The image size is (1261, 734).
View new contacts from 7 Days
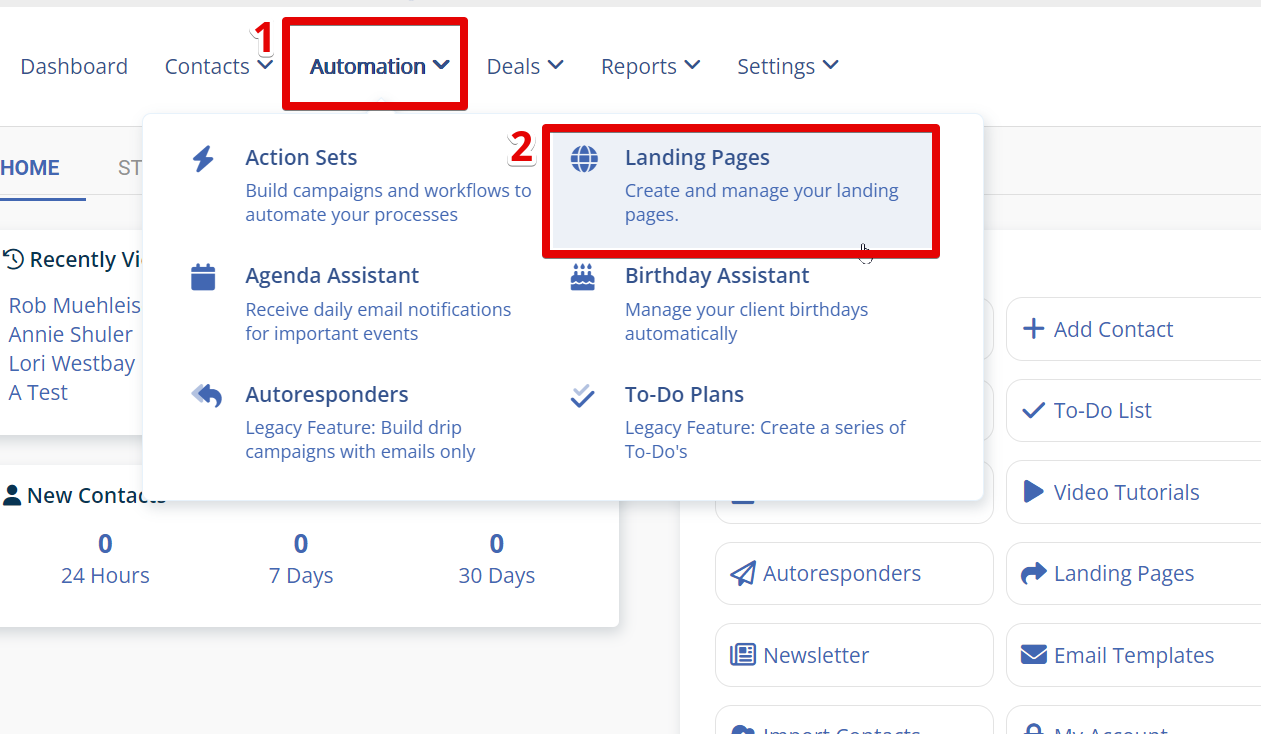click(301, 559)
